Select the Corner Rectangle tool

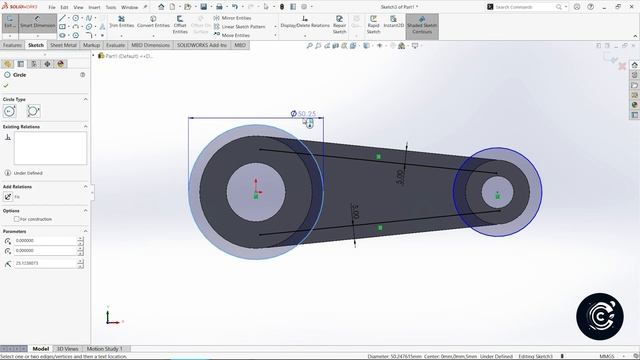[x=62, y=27]
